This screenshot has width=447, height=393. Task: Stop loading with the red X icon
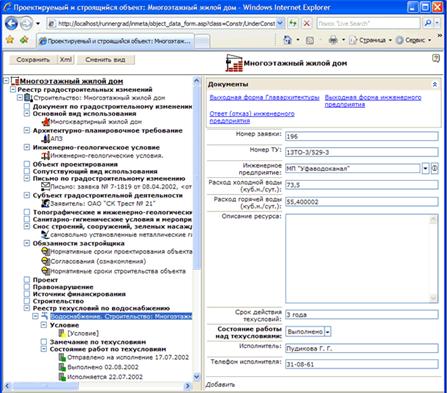(306, 23)
